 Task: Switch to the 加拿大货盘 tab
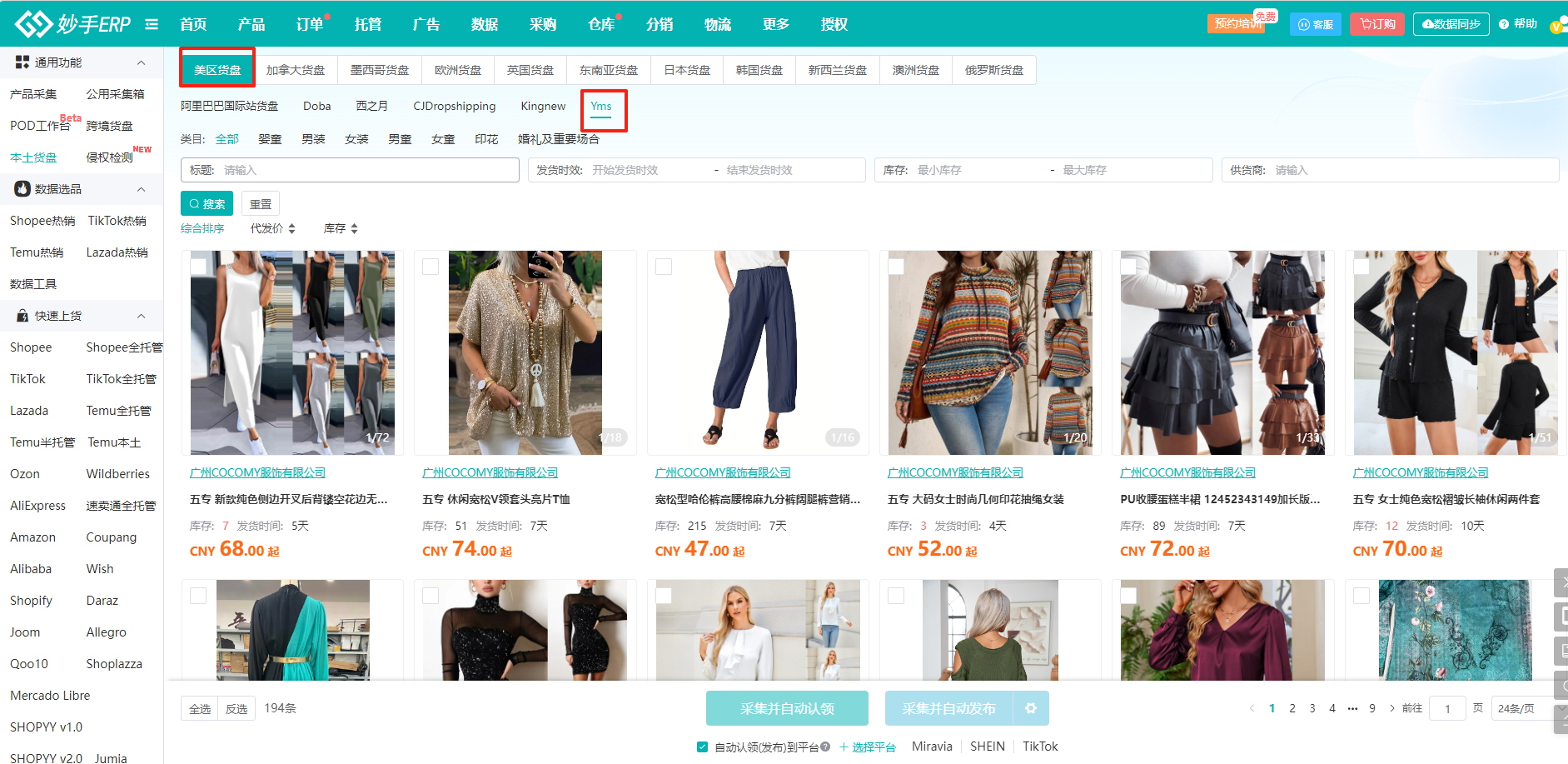(x=296, y=70)
